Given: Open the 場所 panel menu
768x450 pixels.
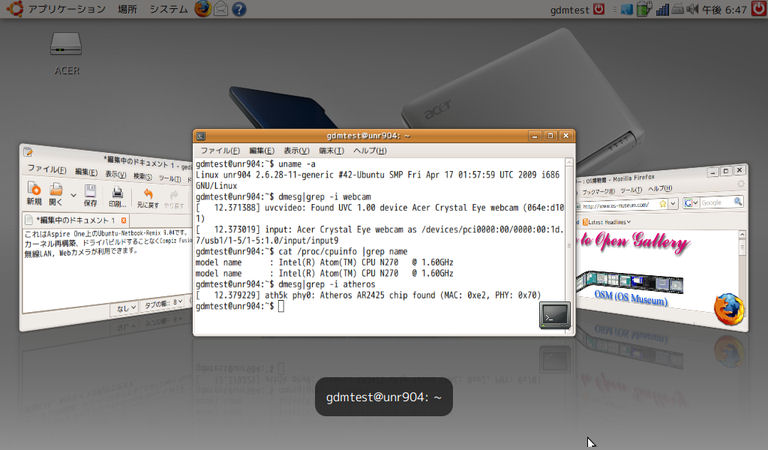Looking at the screenshot, I should pos(127,9).
